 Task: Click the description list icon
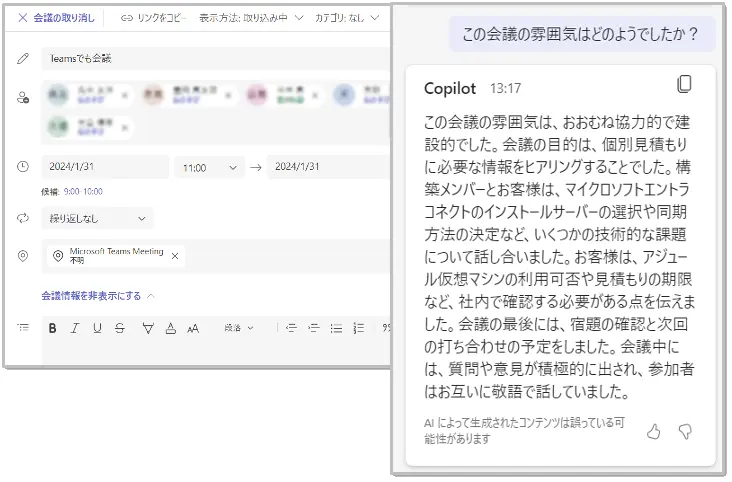coord(23,327)
